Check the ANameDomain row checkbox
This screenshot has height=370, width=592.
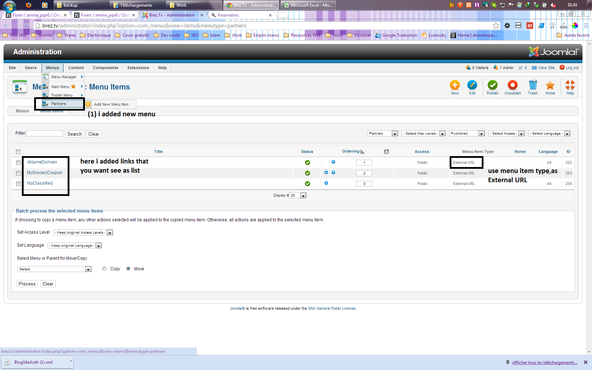[x=18, y=162]
